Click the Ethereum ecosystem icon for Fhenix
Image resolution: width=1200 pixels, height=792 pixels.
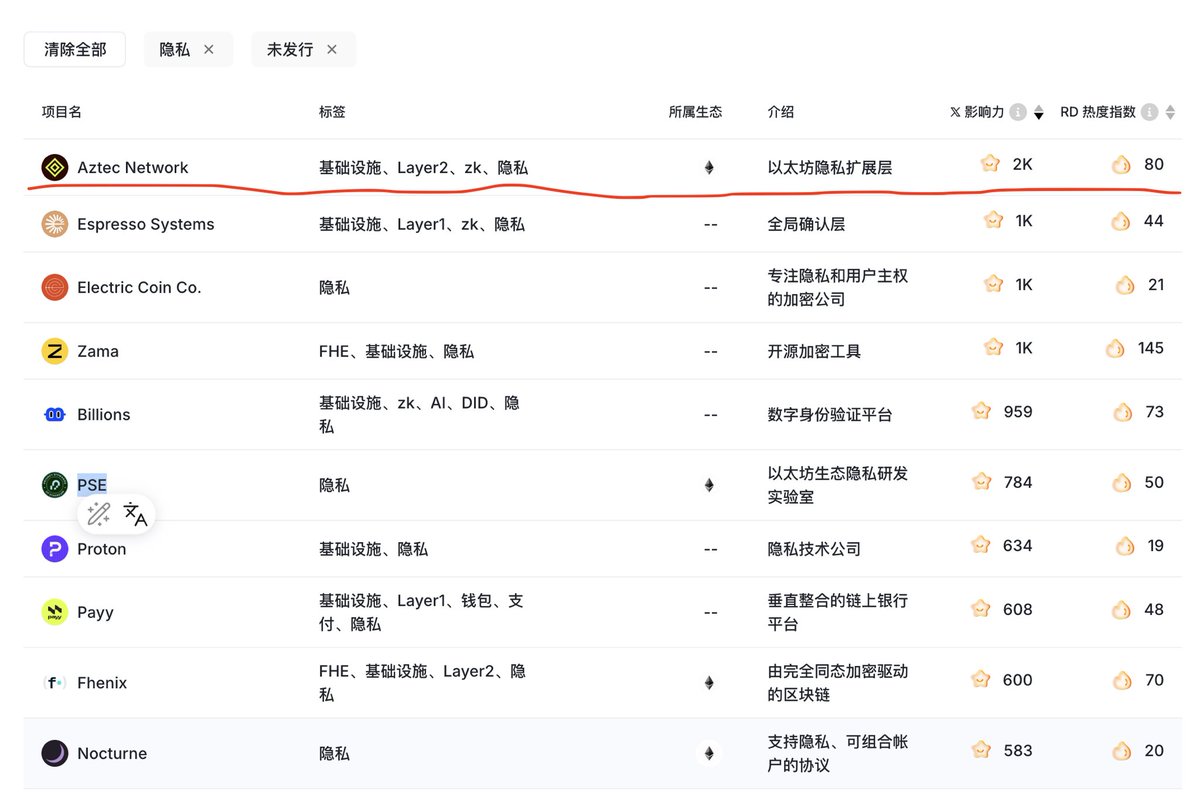[709, 683]
